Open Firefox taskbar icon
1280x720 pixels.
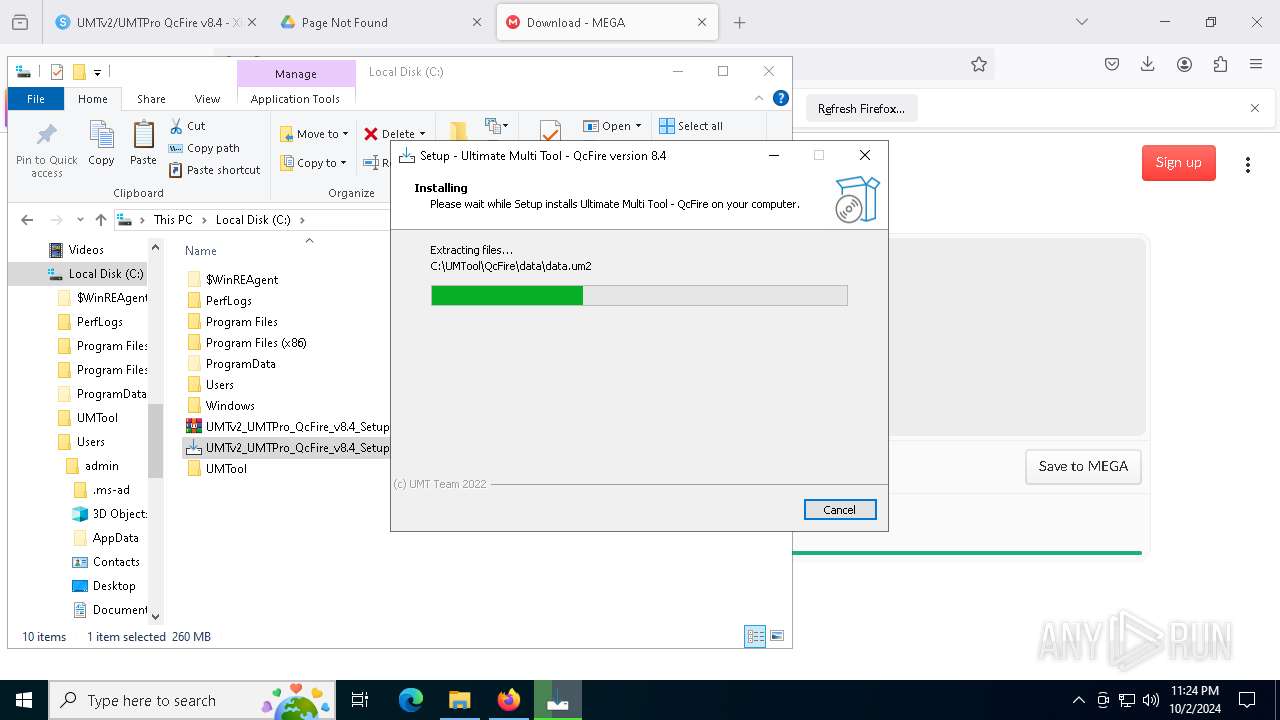click(509, 700)
